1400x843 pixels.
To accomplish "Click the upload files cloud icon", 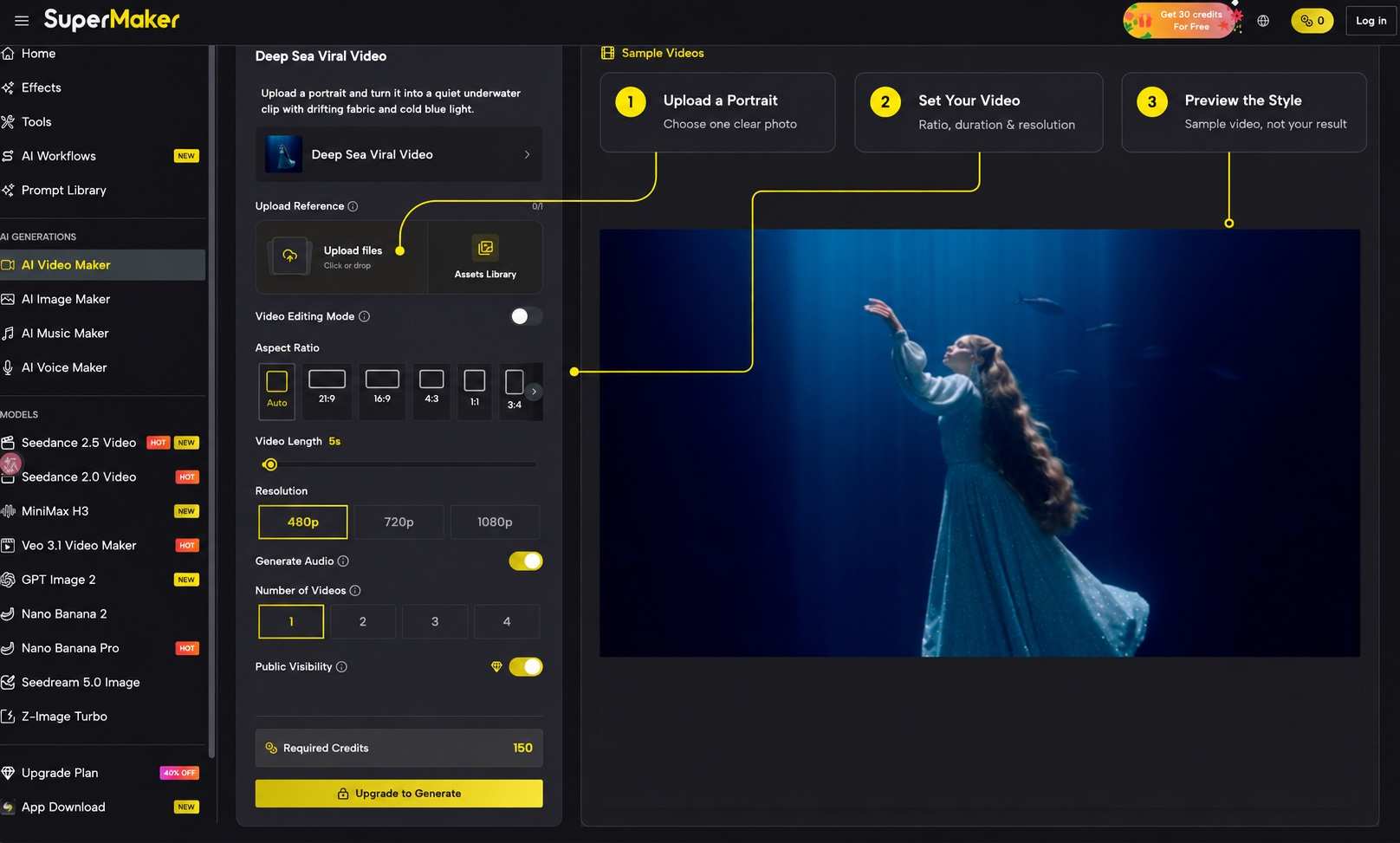I will 290,256.
